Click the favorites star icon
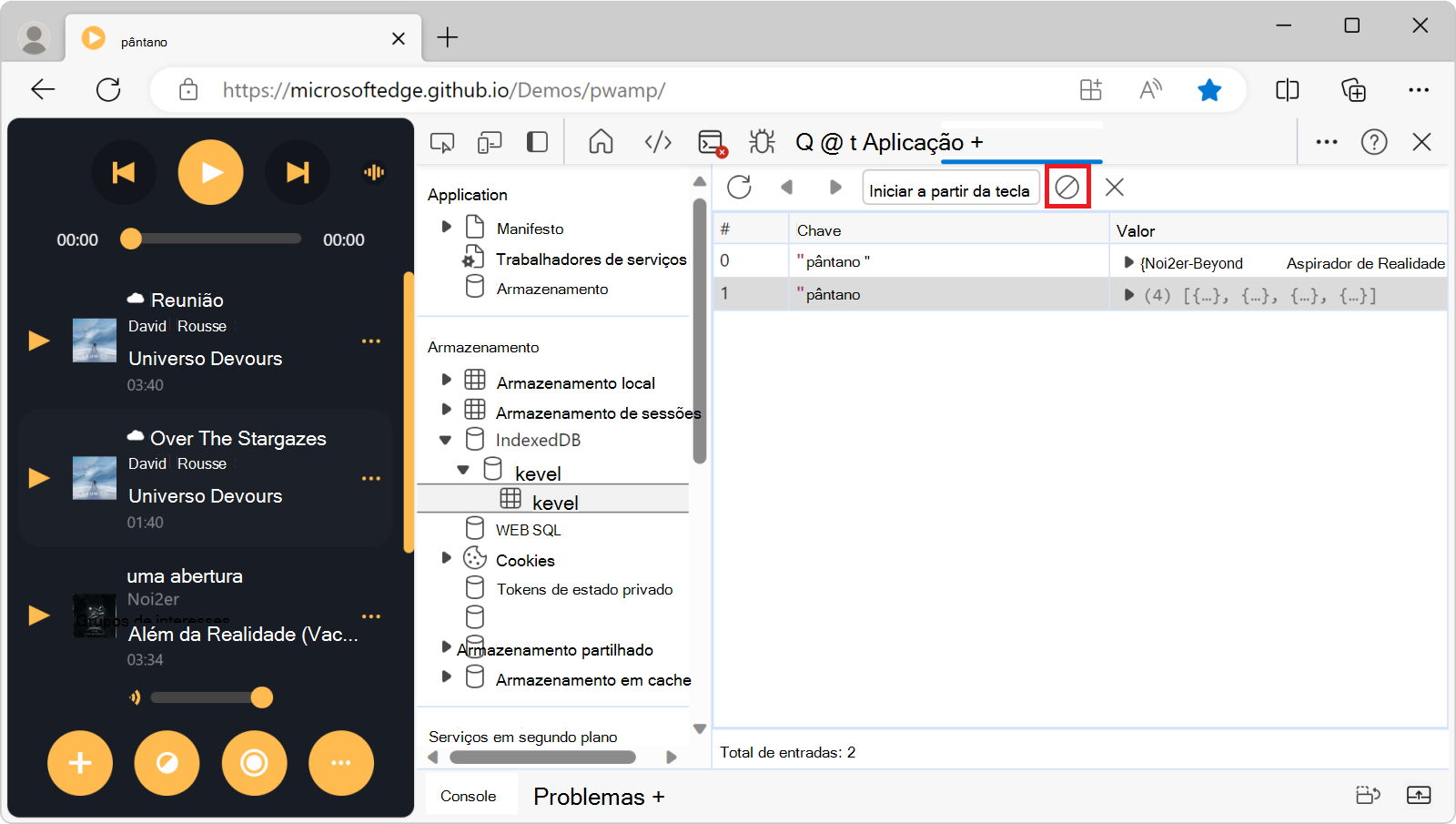The width and height of the screenshot is (1456, 824). [1209, 89]
